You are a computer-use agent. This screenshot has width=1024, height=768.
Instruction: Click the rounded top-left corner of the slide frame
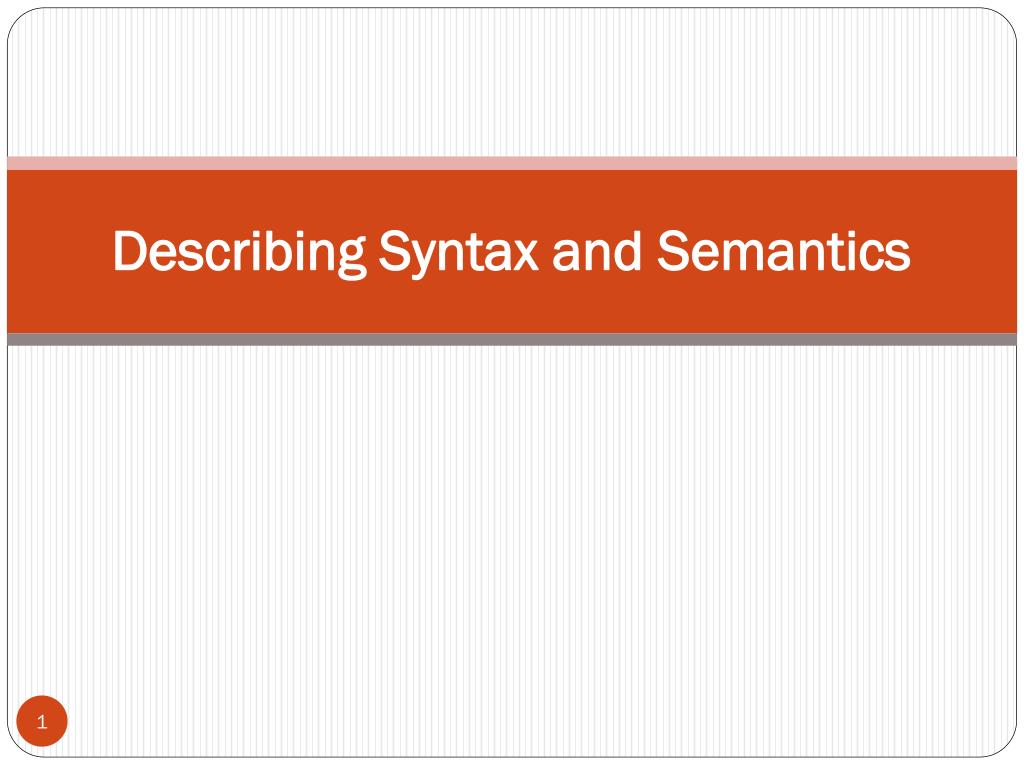(x=20, y=20)
